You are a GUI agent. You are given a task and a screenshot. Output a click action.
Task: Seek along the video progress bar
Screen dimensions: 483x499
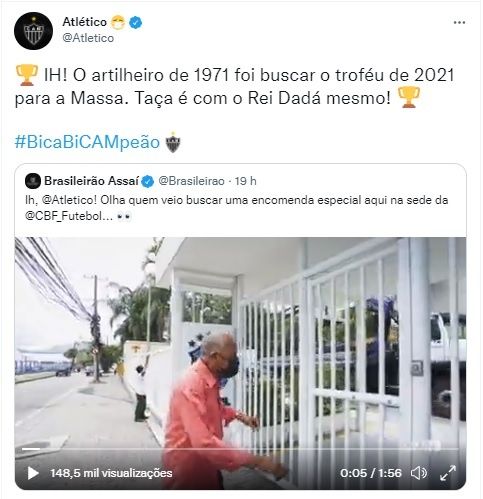tap(240, 449)
